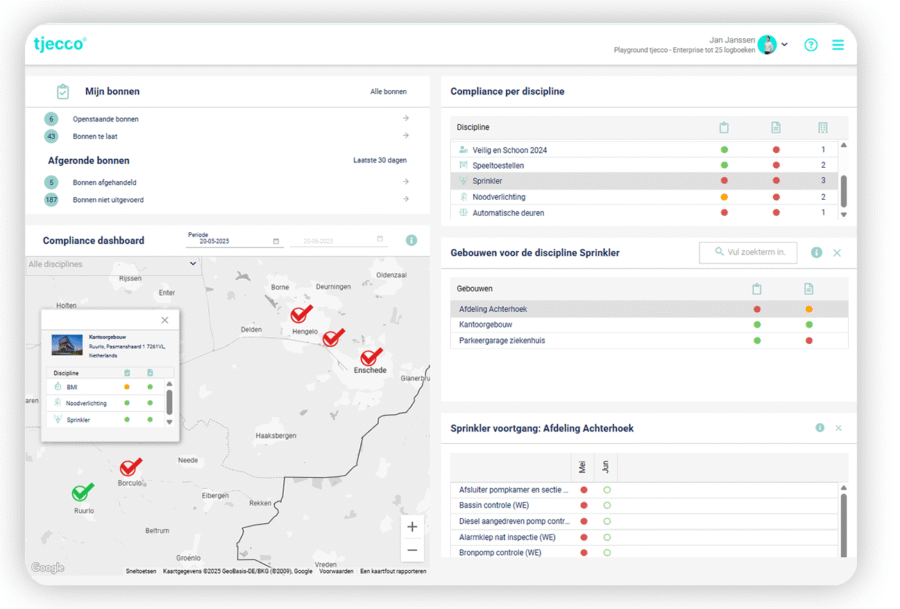Open Bonnen niet uitgevoerd arrow
Screen dimensions: 900x609
point(406,199)
